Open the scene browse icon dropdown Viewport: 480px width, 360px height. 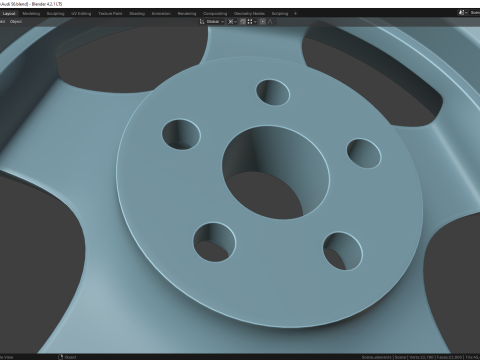[x=463, y=13]
